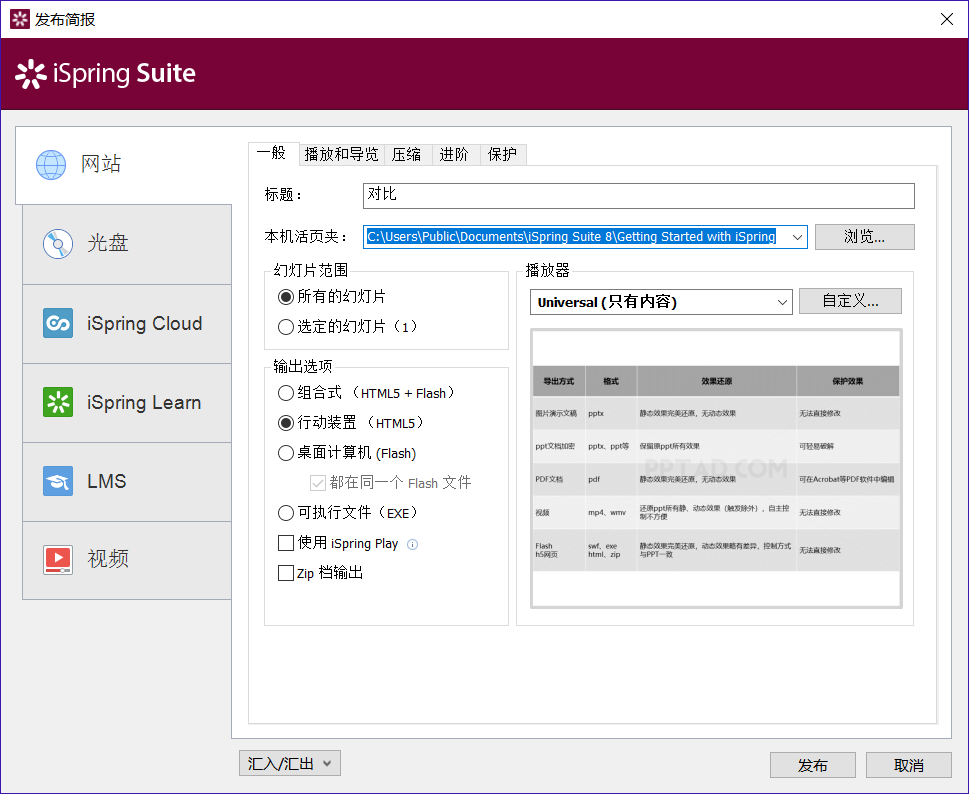Open the 保护 tab
The height and width of the screenshot is (794, 969).
502,154
